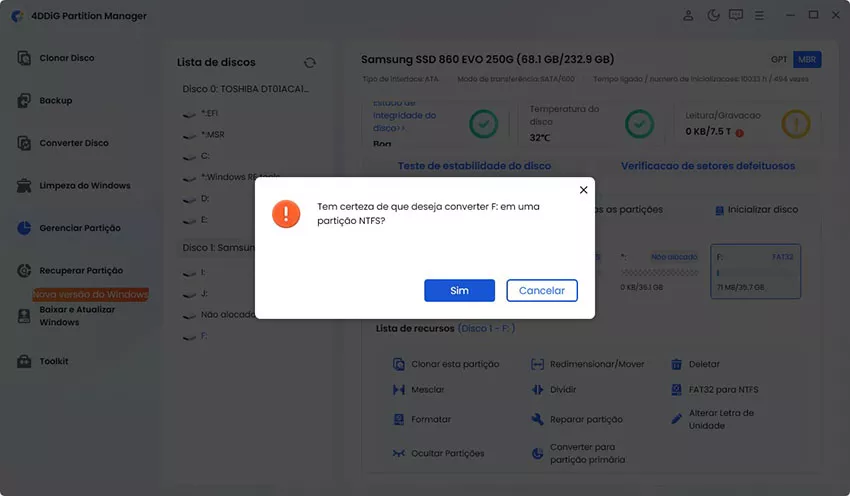Click the orange warning icon in dialog
Screen dimensions: 850x496
pos(286,214)
